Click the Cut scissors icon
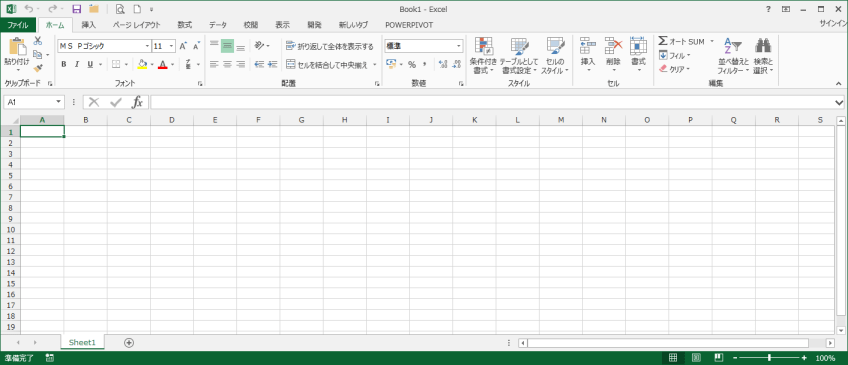 coord(38,41)
